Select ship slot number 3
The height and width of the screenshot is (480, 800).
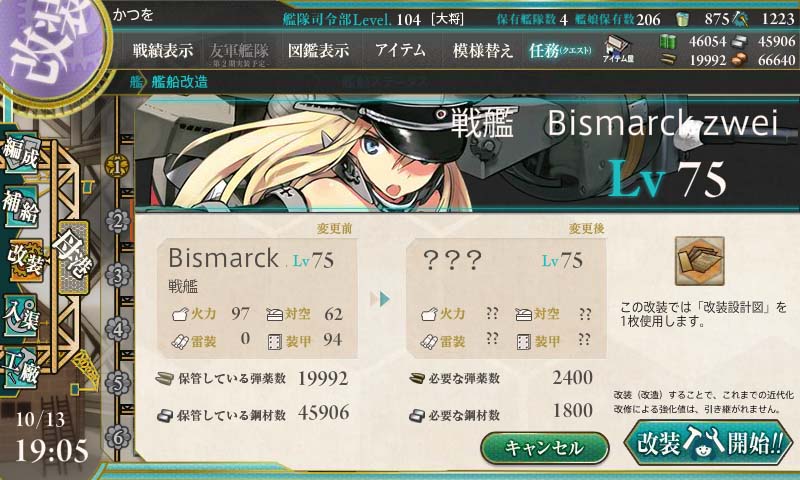click(x=117, y=275)
